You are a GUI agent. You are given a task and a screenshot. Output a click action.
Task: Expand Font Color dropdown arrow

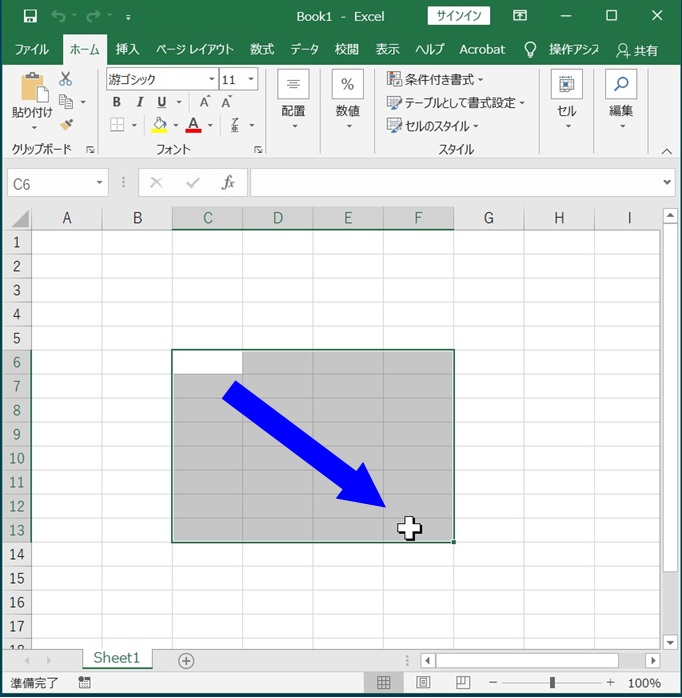tap(210, 126)
